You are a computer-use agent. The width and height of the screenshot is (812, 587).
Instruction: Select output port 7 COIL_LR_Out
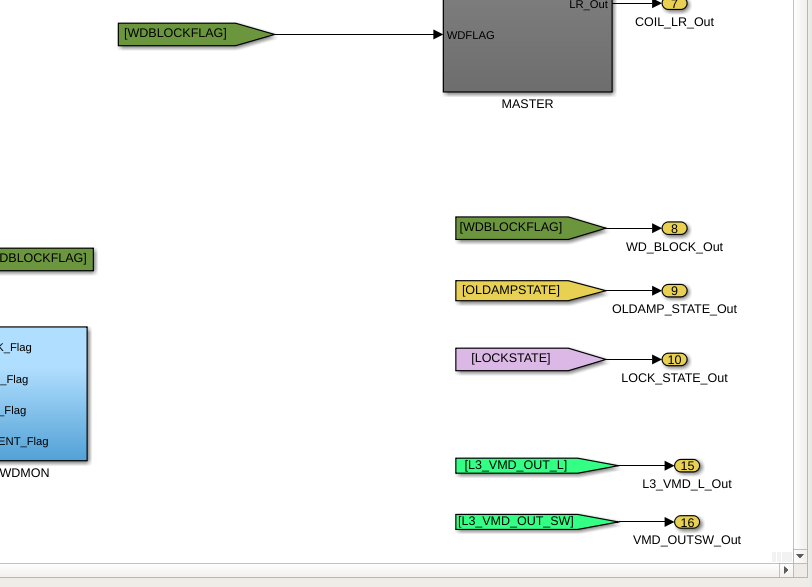pyautogui.click(x=674, y=5)
